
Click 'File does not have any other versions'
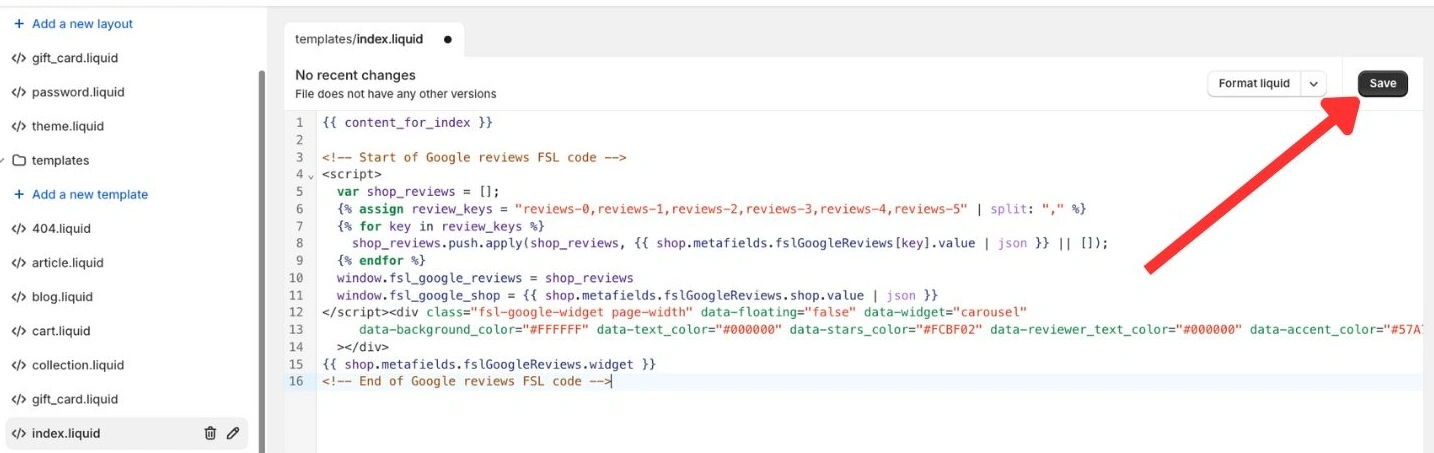396,94
